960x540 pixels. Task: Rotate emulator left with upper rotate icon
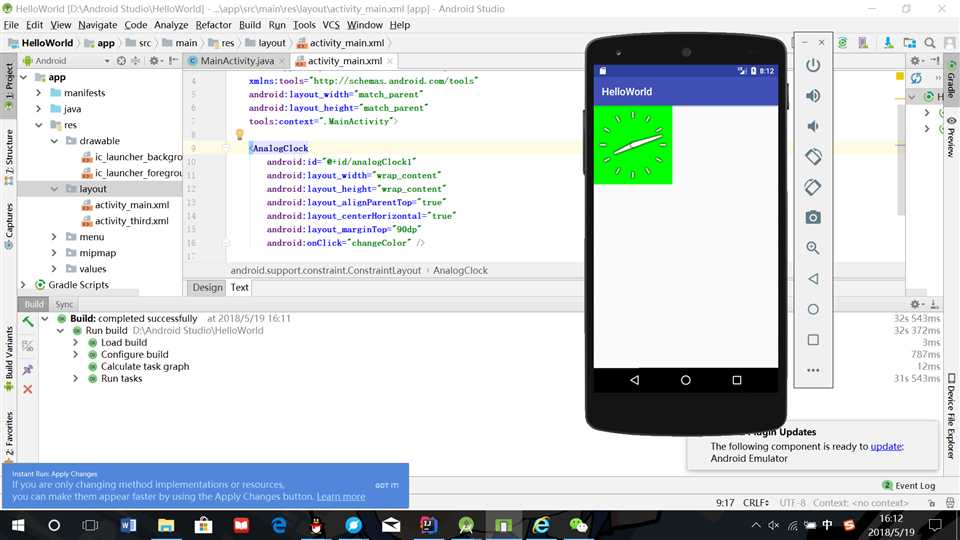click(813, 156)
